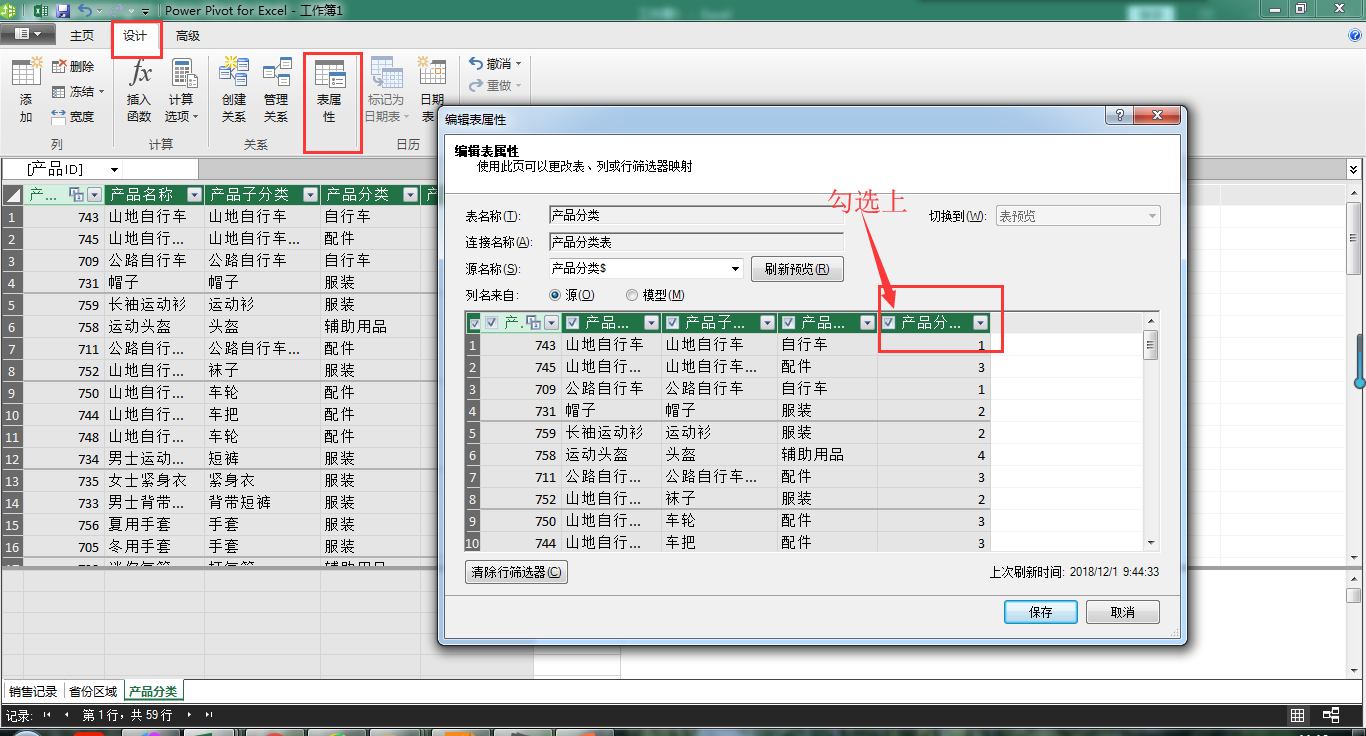
Task: Click the 刷新预览(R) button
Action: point(797,269)
